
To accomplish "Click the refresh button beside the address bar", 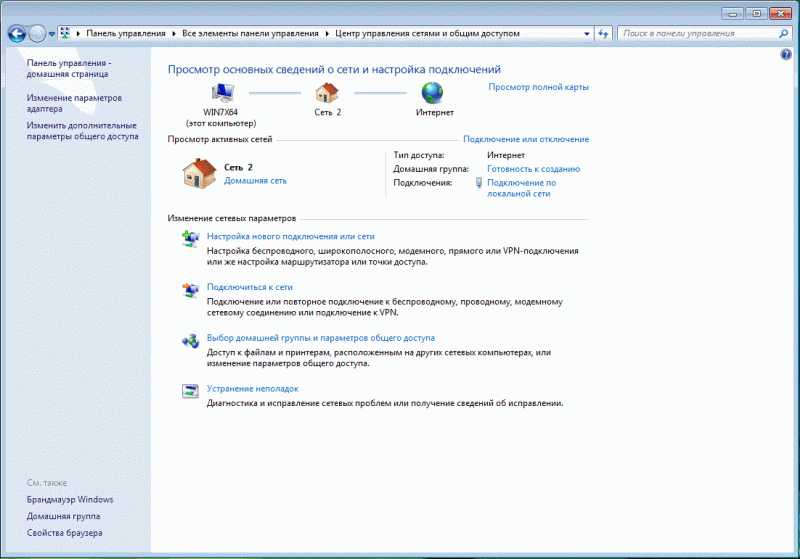I will pos(603,33).
